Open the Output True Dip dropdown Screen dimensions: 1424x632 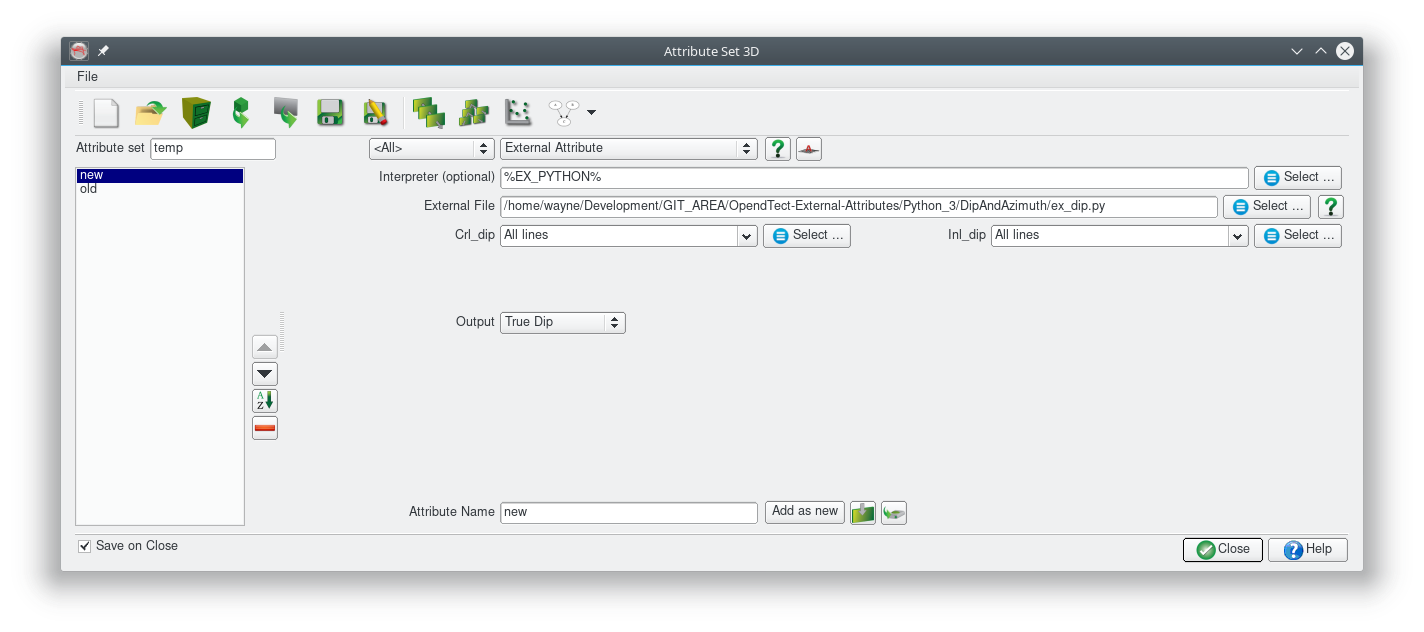(x=563, y=323)
